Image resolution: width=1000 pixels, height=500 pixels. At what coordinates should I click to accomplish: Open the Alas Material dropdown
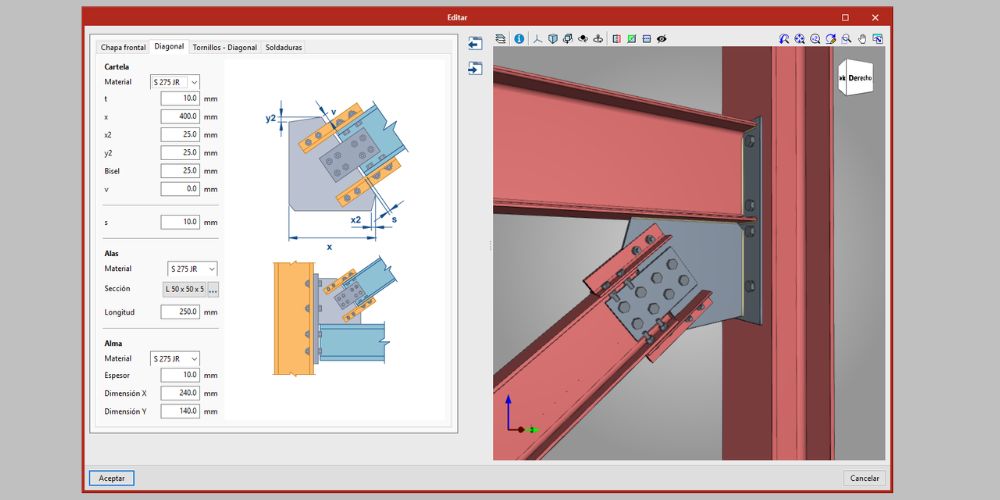tap(192, 269)
